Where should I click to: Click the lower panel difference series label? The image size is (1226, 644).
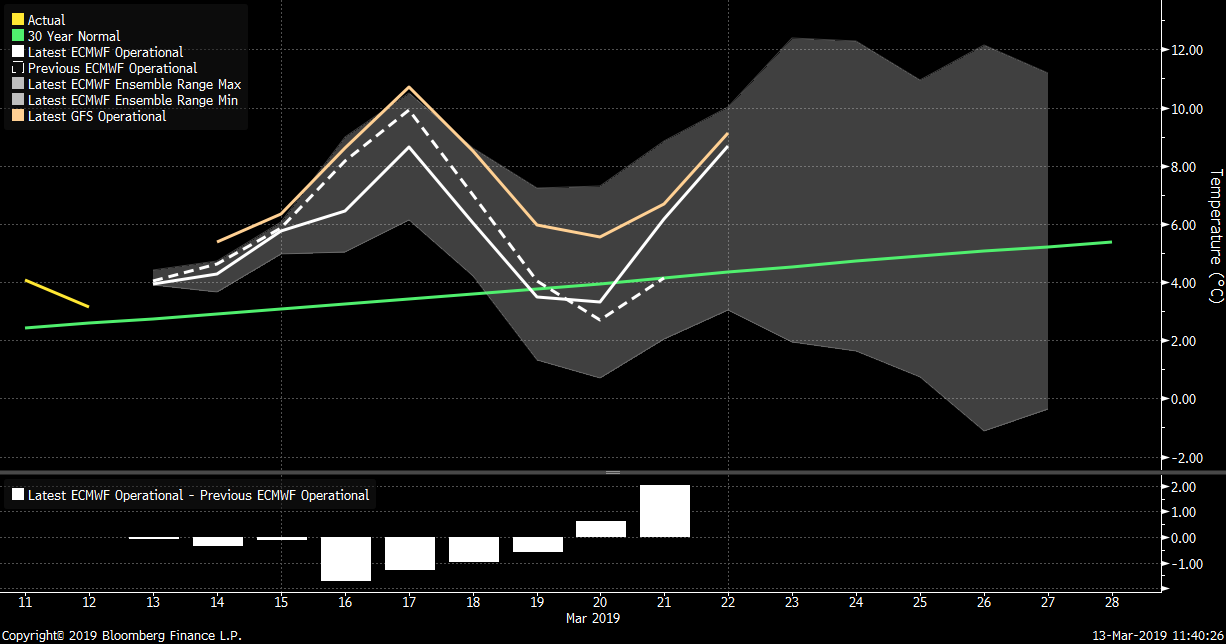tap(198, 495)
